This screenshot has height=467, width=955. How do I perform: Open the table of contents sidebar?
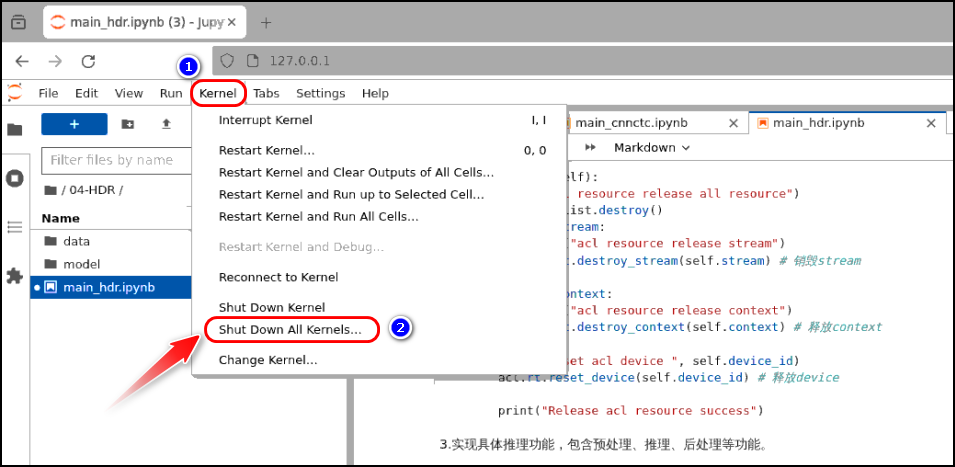[15, 227]
